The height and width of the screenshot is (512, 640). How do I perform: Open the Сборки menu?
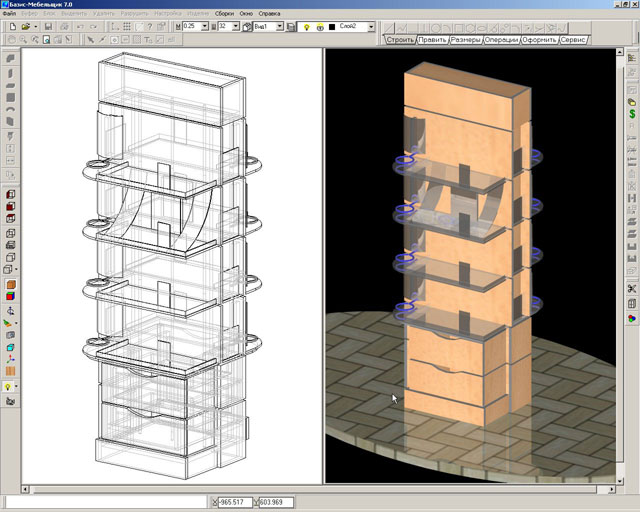224,13
